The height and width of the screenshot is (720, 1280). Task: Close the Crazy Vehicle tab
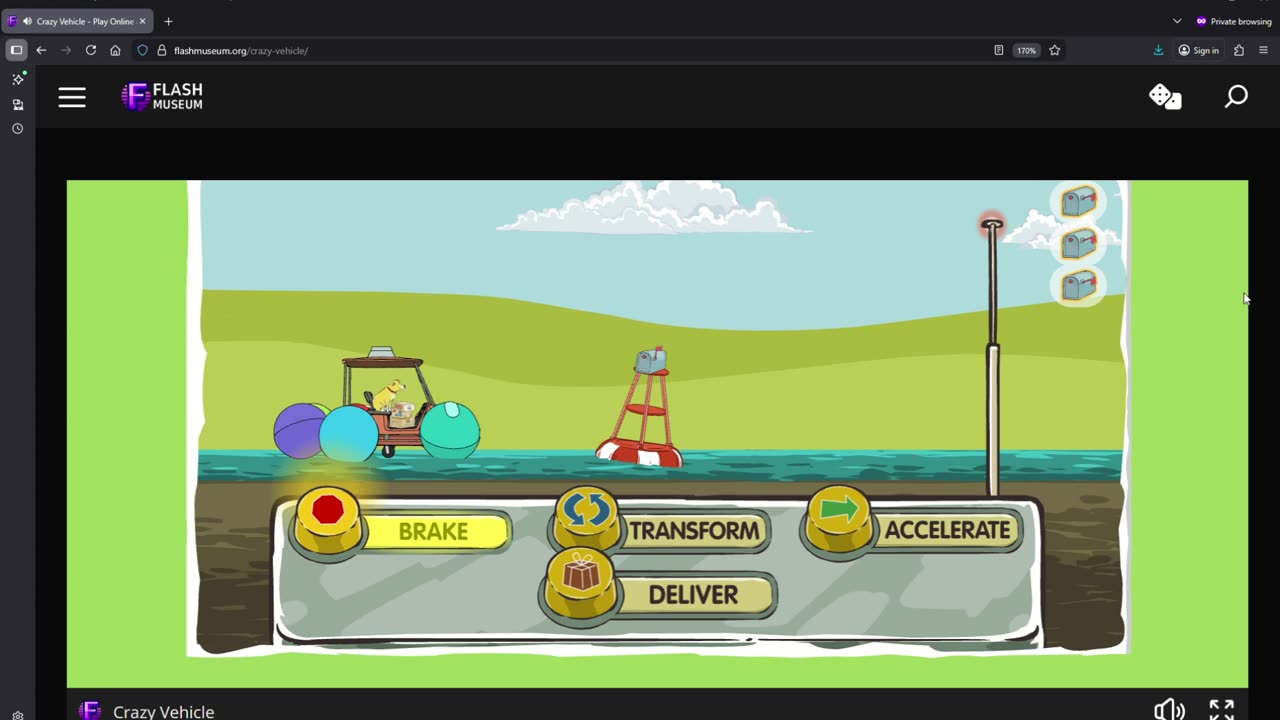pyautogui.click(x=142, y=21)
